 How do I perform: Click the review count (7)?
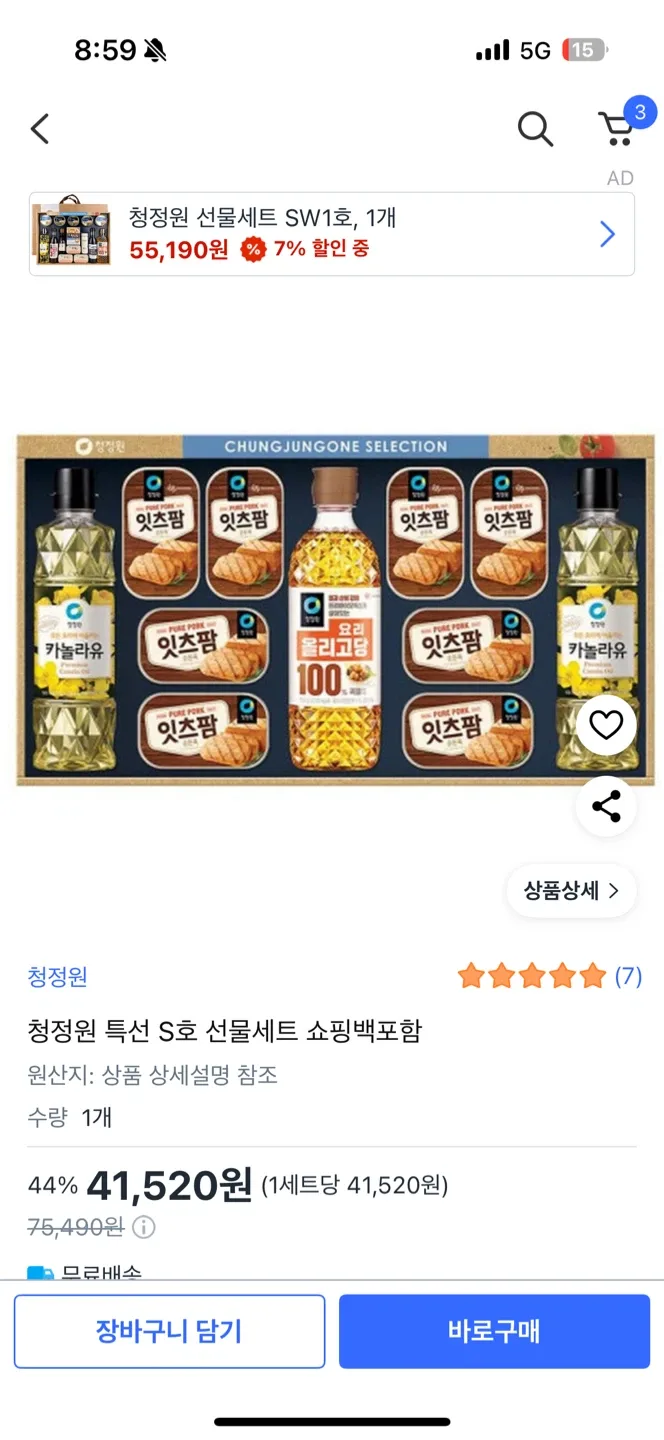628,976
